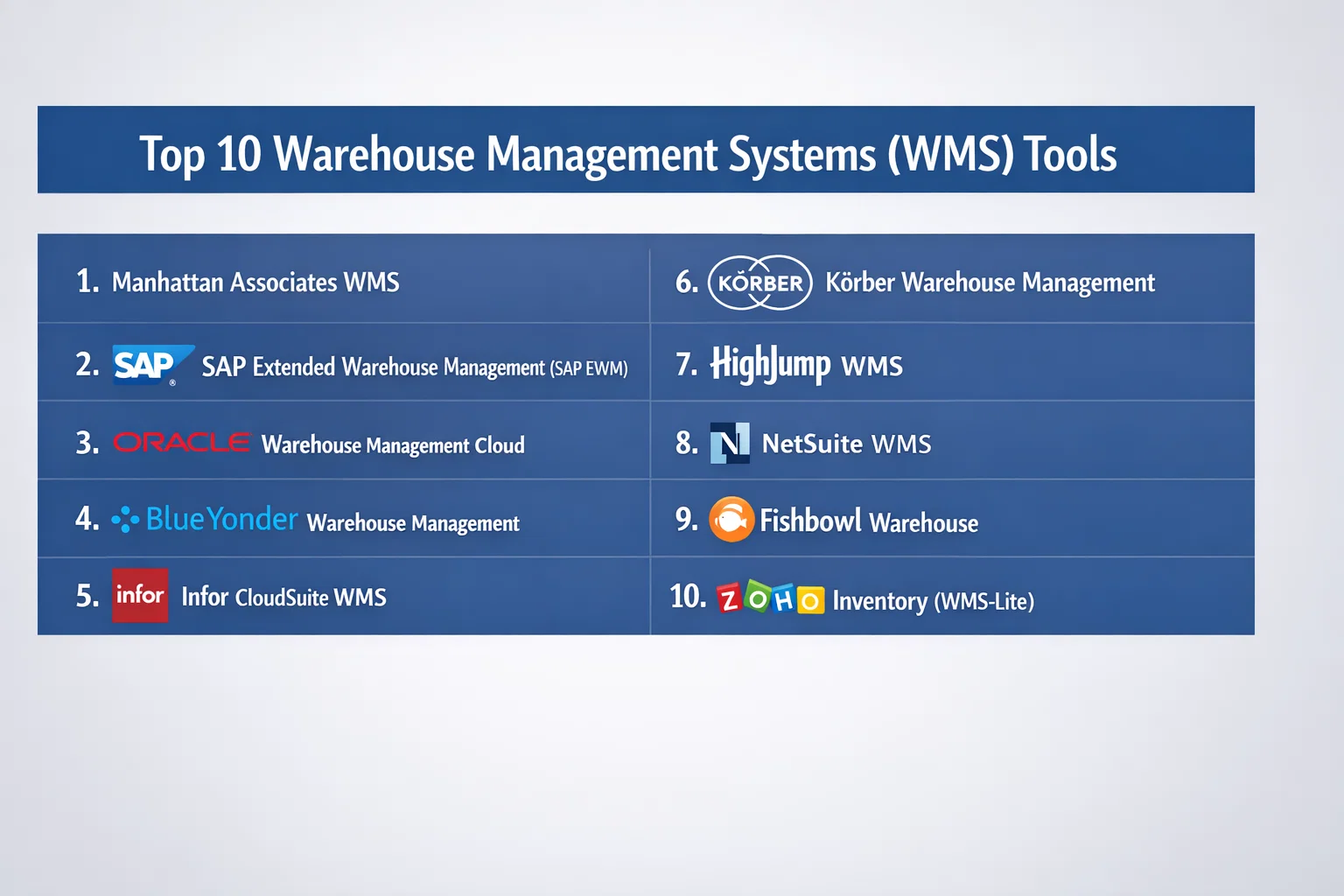Image resolution: width=1344 pixels, height=896 pixels.
Task: Click the SAP logo
Action: coord(150,364)
